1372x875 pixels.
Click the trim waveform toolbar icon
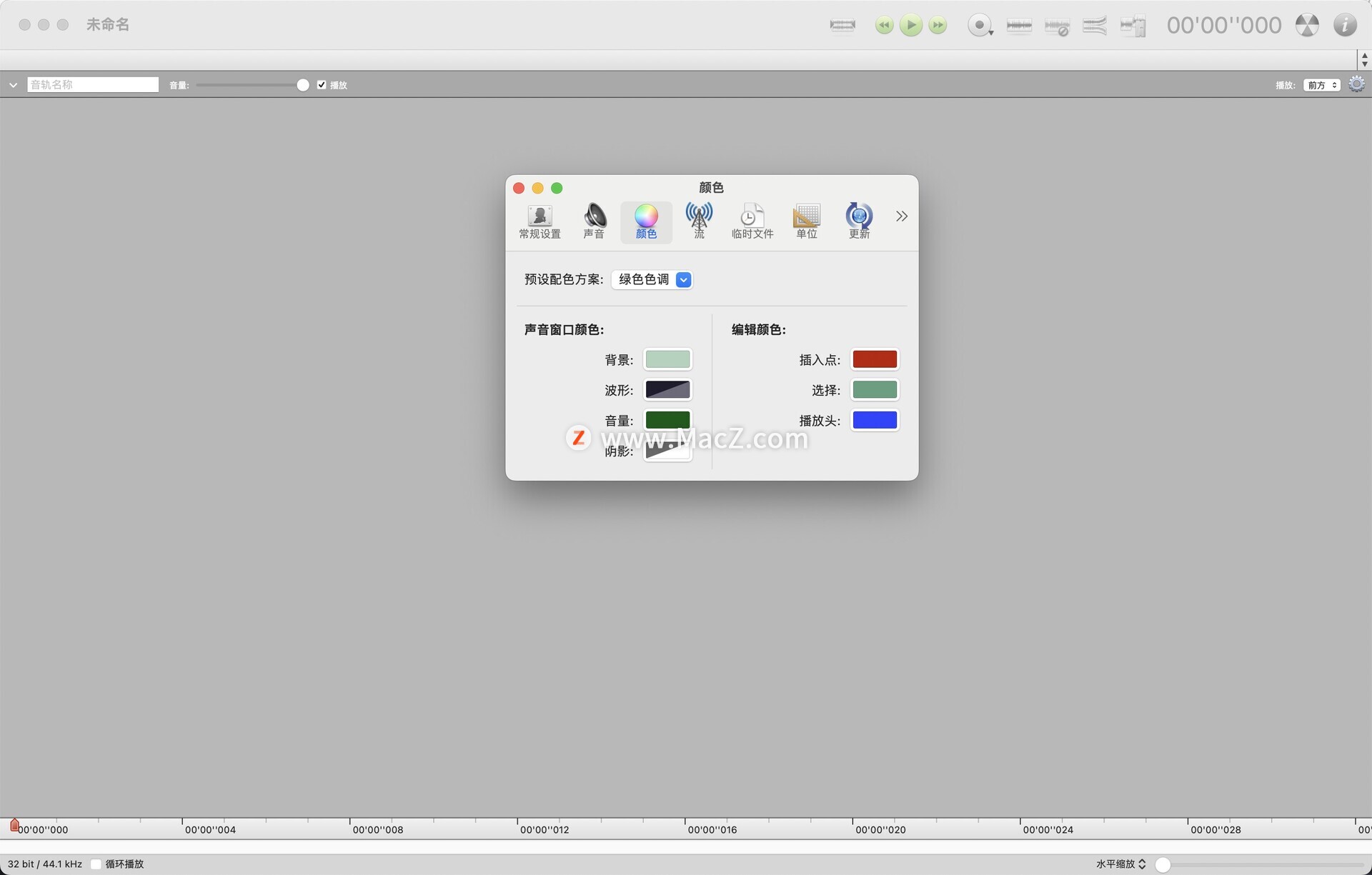[1019, 26]
